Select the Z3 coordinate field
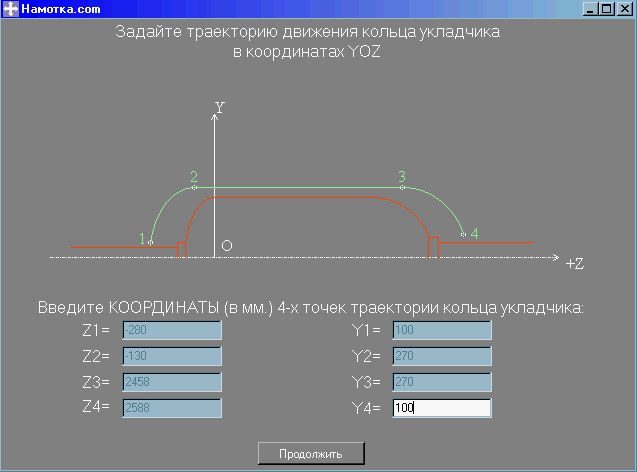This screenshot has width=637, height=472. pos(172,382)
